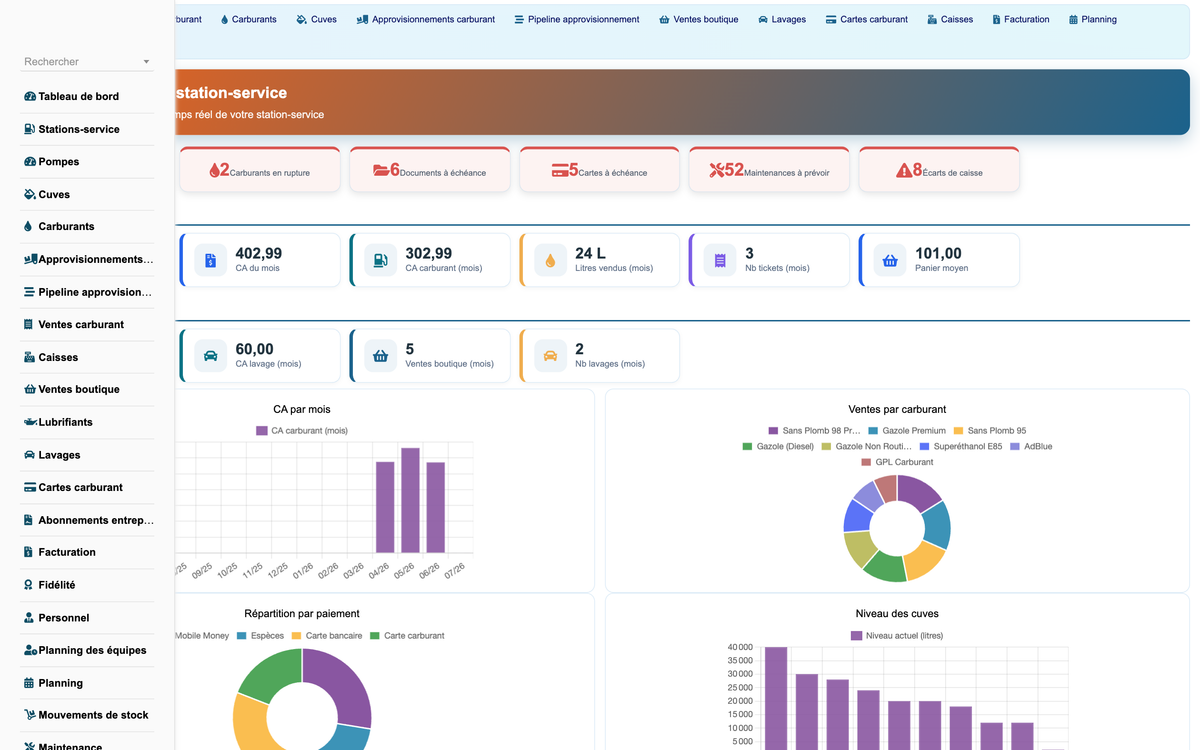Viewport: 1200px width, 750px height.
Task: Open Documents à échéance alert card
Action: (430, 170)
